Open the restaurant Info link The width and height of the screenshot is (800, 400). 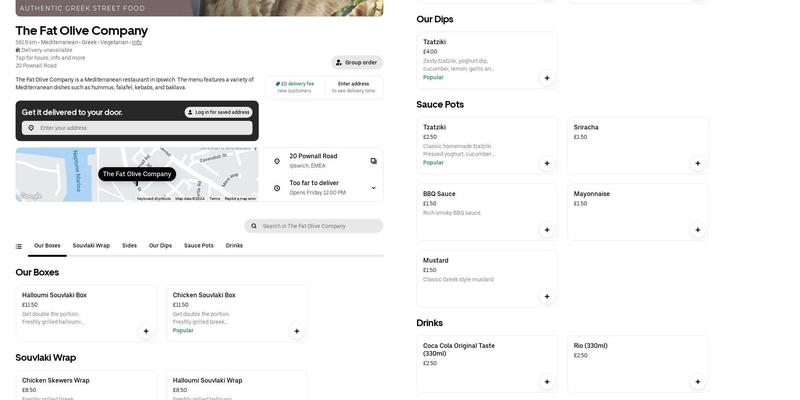(137, 42)
